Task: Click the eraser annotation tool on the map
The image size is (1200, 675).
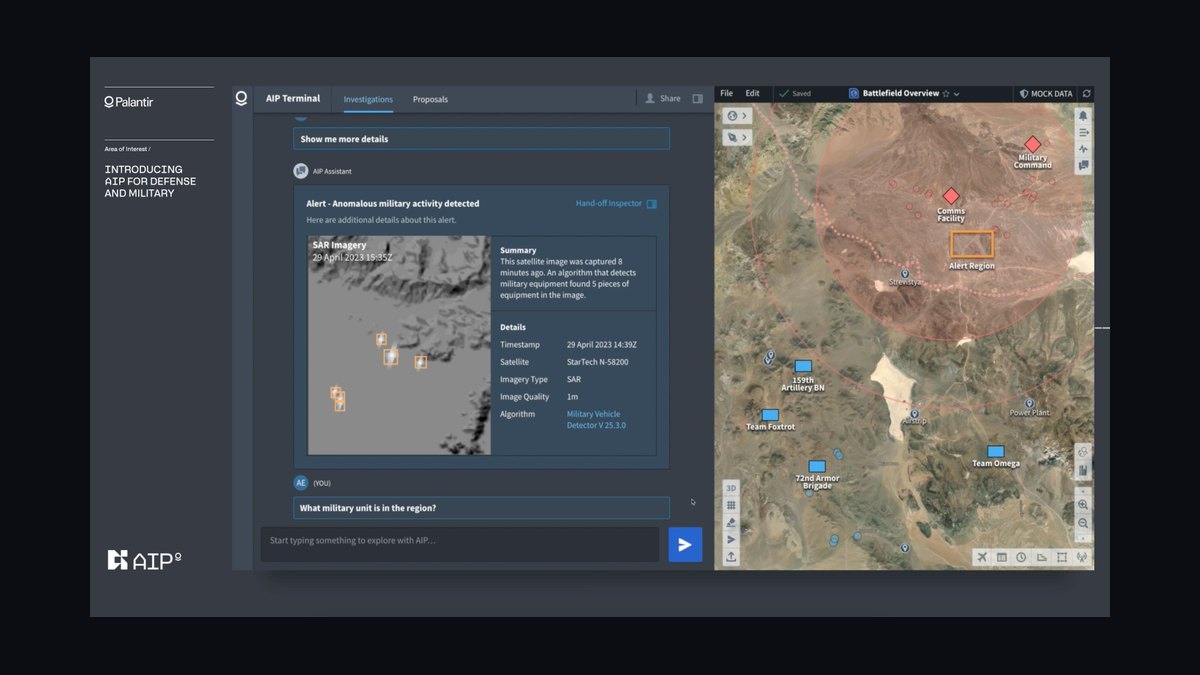Action: click(731, 522)
